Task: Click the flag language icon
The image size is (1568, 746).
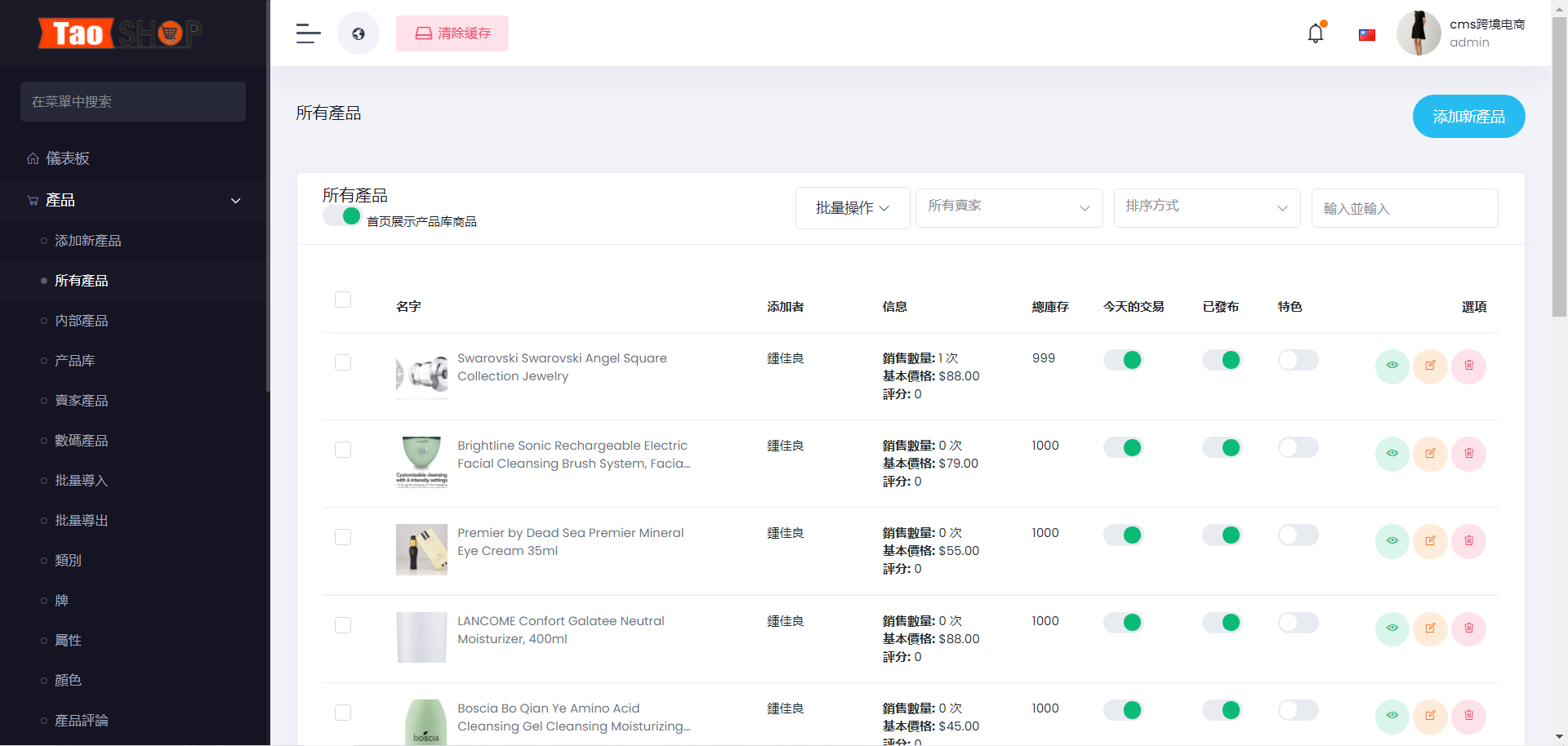Action: tap(1366, 35)
